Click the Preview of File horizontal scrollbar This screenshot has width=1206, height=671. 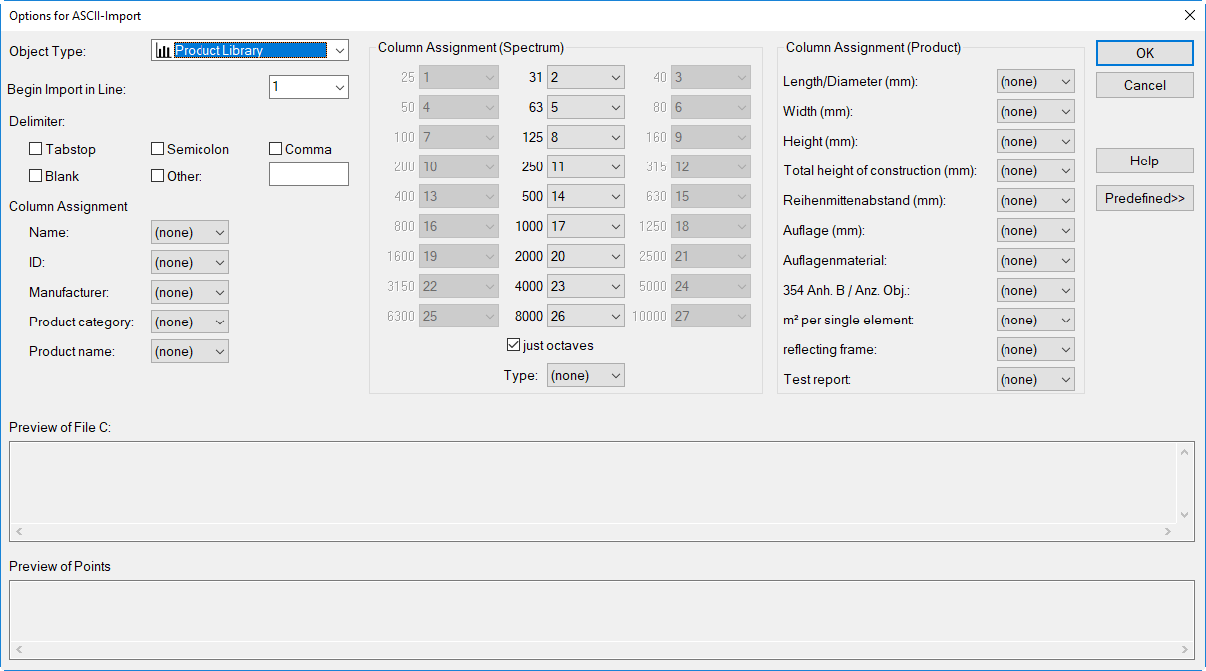coord(593,532)
